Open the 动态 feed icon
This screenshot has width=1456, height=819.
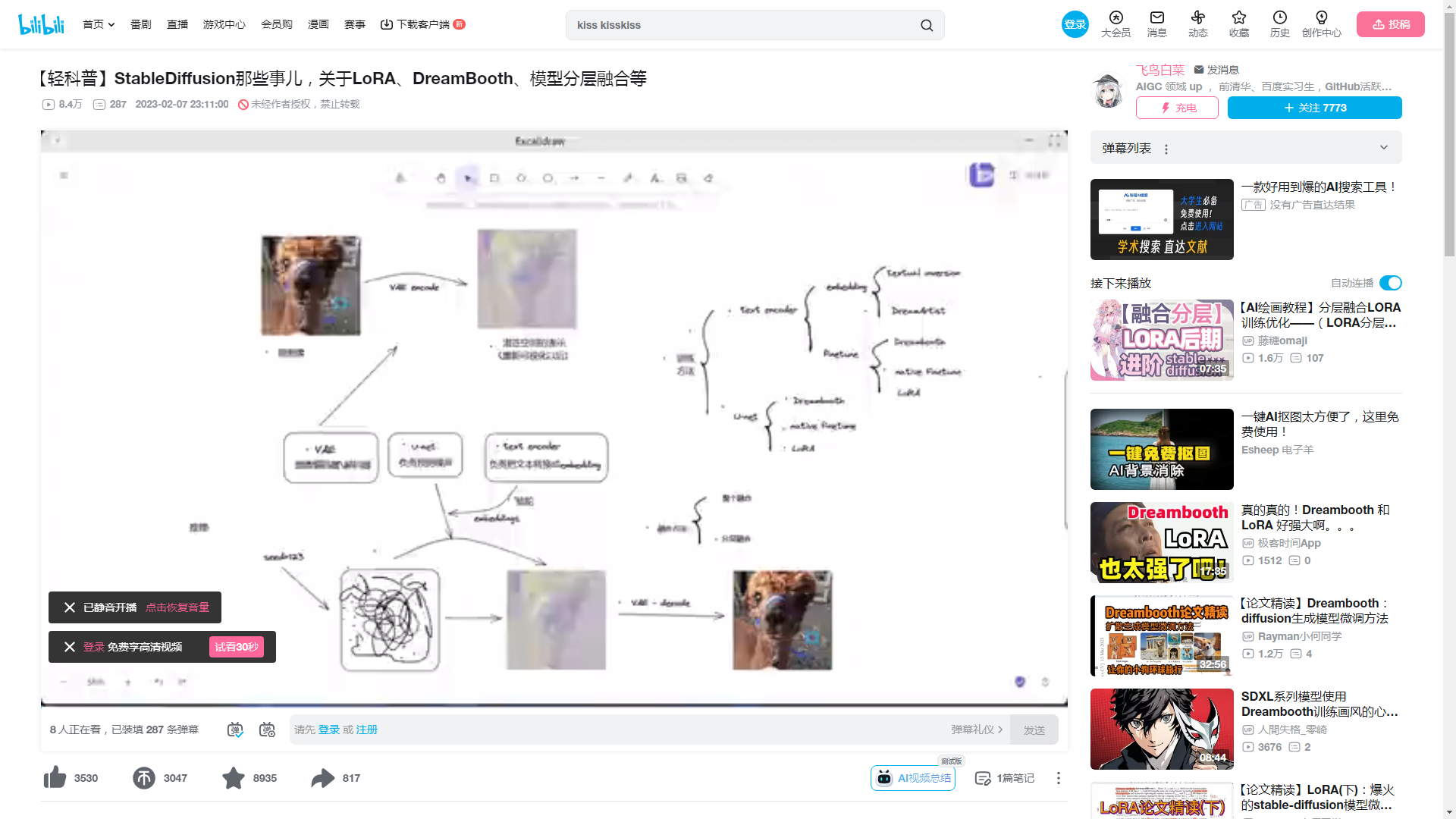coord(1198,24)
